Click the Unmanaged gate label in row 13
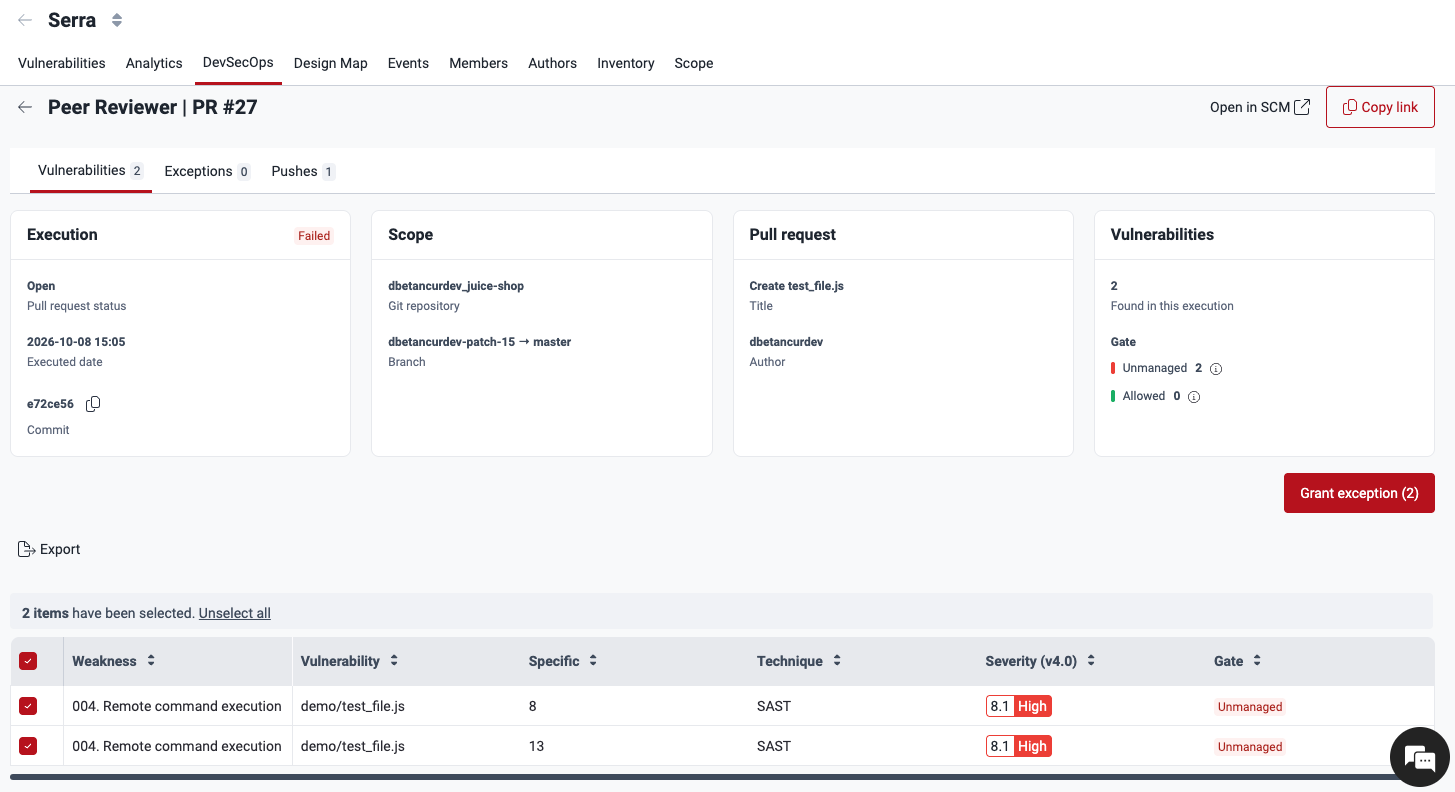 1250,747
